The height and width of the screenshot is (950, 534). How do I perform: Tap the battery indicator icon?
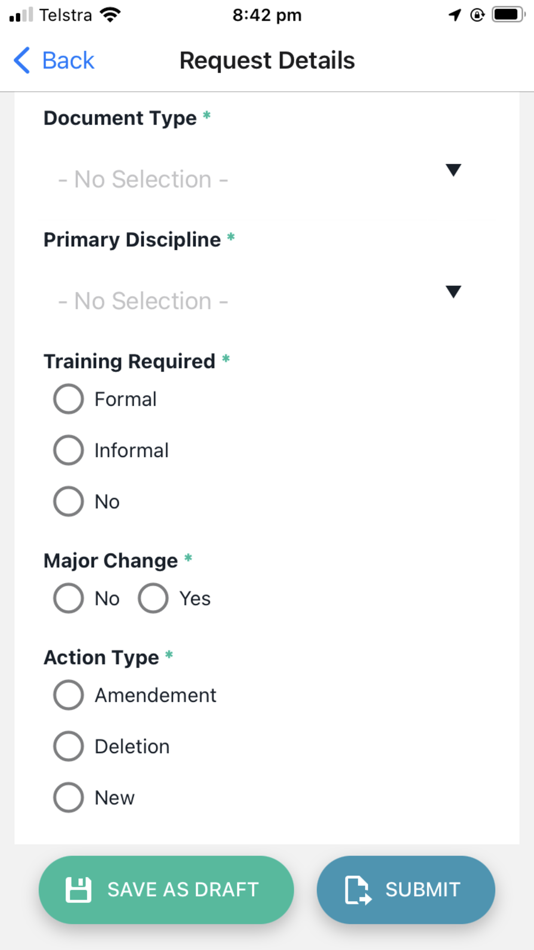508,15
